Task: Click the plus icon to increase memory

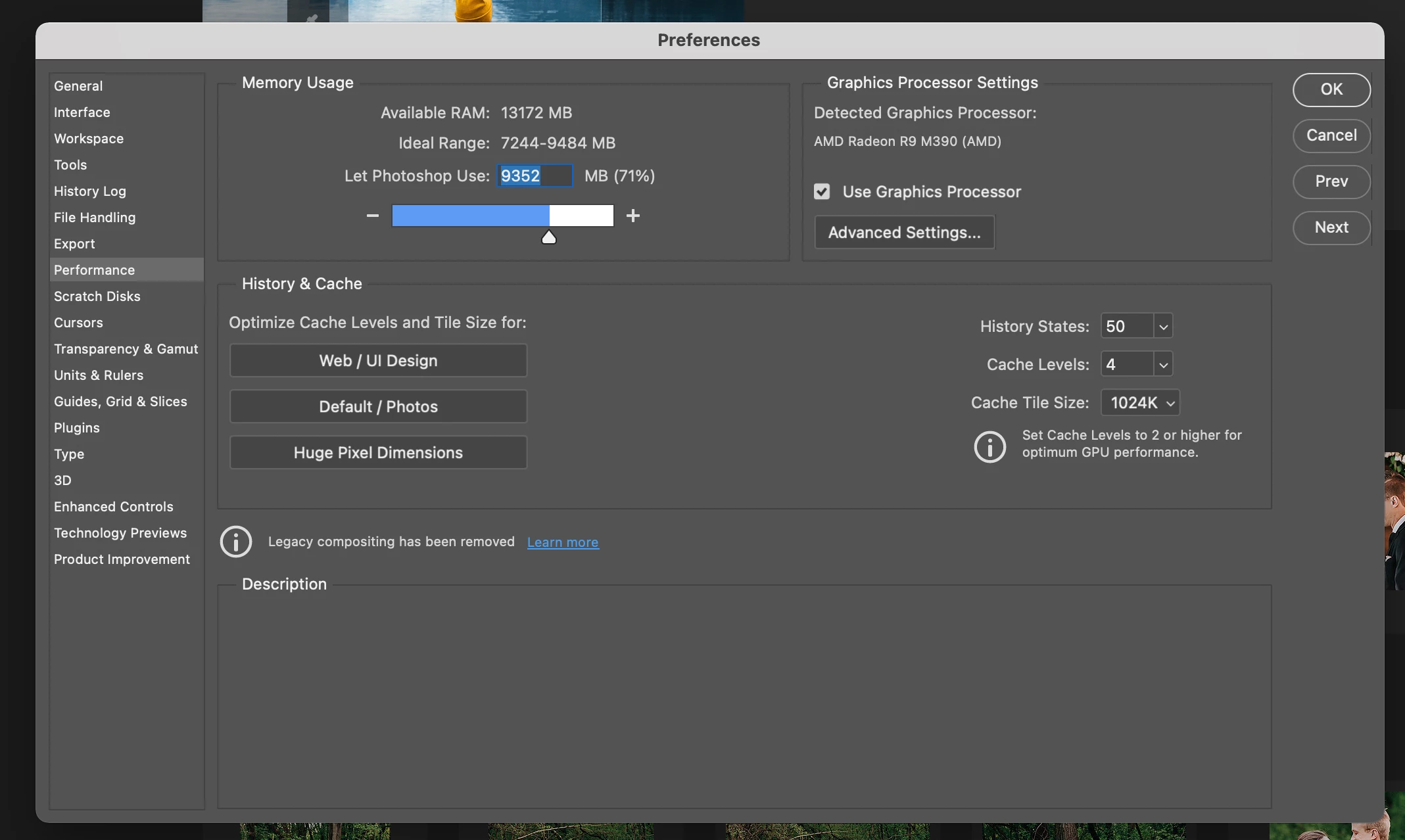Action: tap(632, 216)
